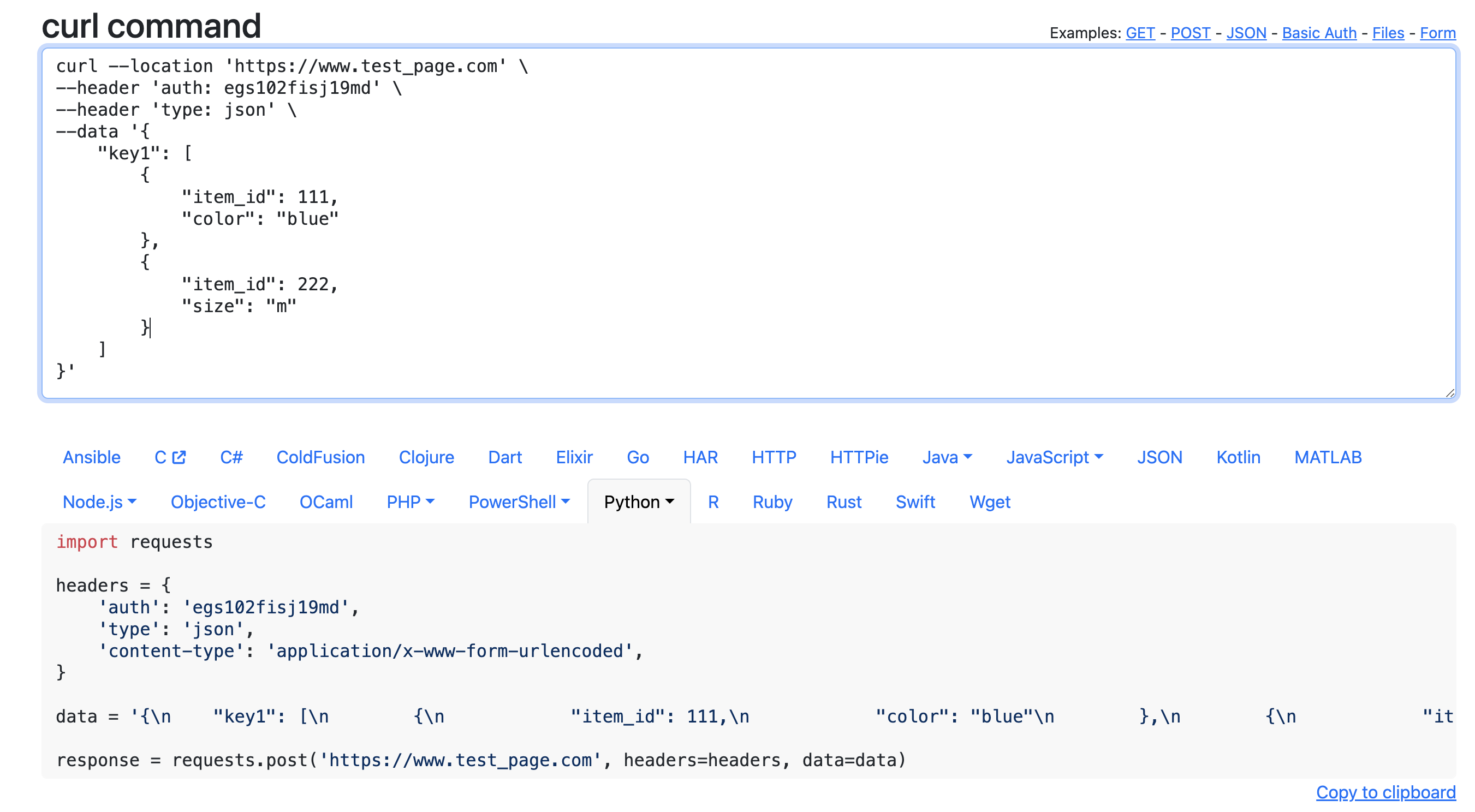1475x812 pixels.
Task: Expand the PHP language options
Action: click(x=410, y=502)
